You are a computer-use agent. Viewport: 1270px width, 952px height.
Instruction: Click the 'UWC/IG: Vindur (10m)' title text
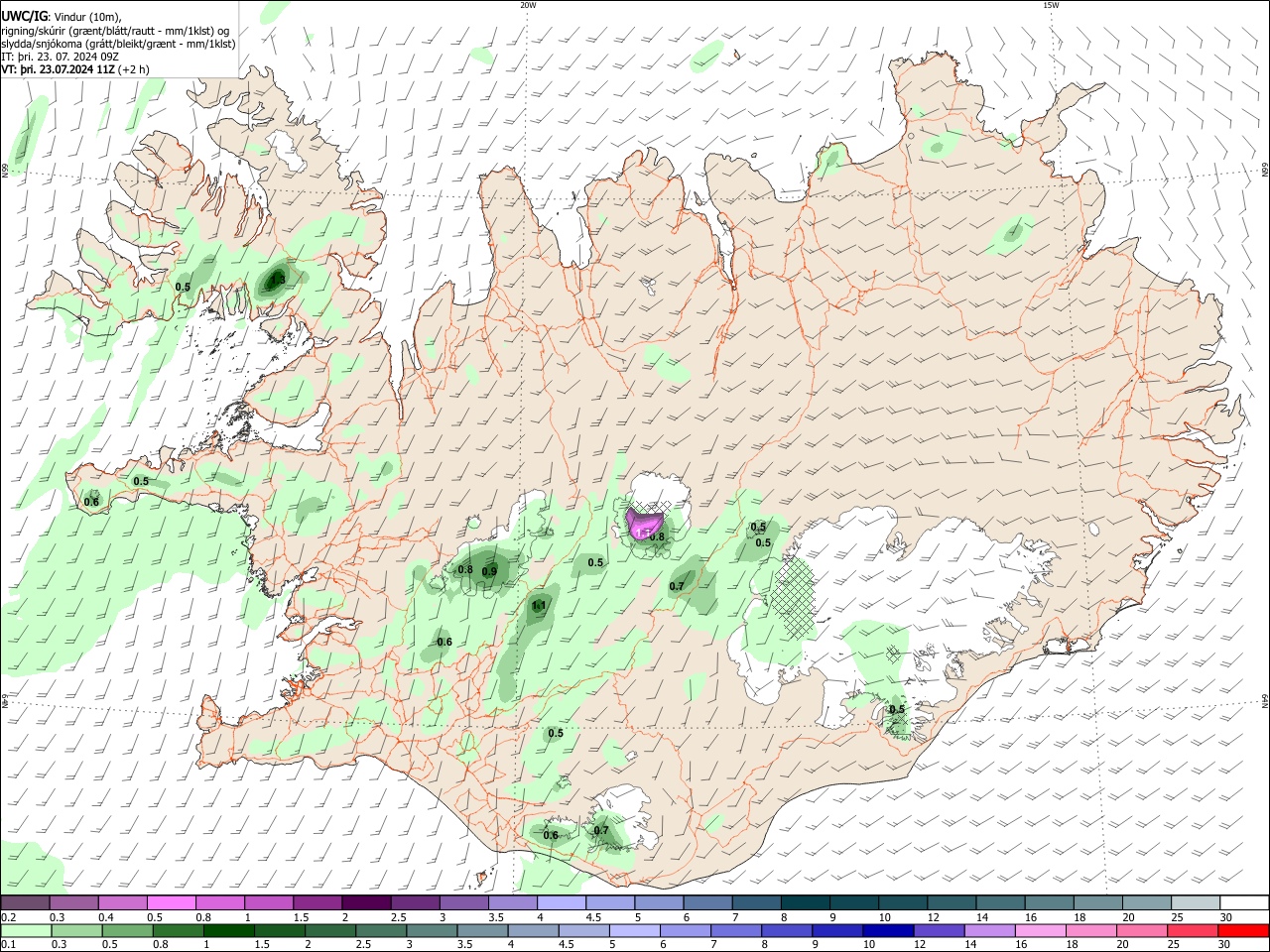click(62, 17)
